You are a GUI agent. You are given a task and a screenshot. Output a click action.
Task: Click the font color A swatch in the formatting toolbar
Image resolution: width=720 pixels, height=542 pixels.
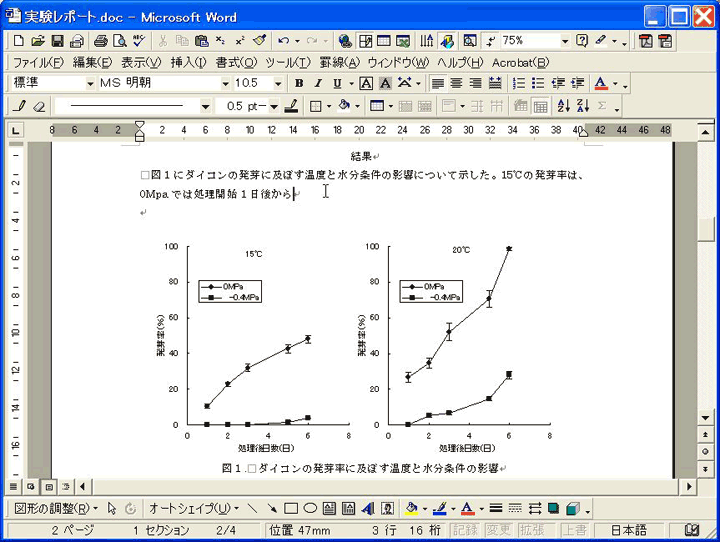click(x=600, y=83)
